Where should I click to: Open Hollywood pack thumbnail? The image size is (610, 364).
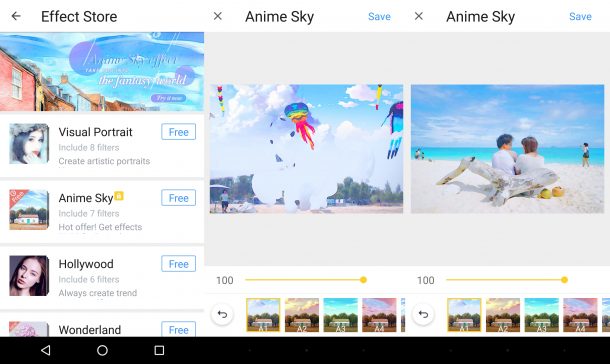[29, 276]
